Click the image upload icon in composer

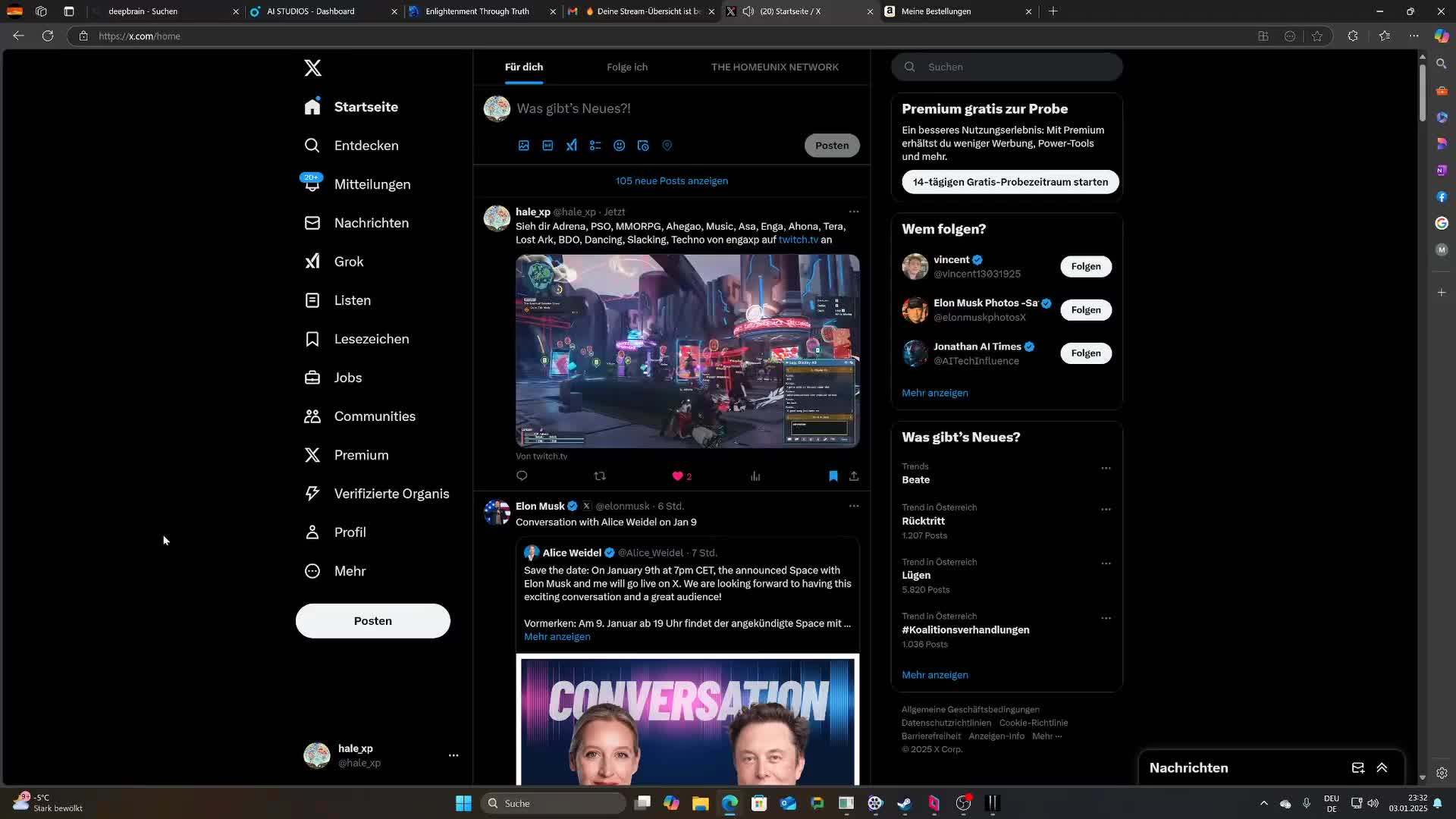(523, 146)
